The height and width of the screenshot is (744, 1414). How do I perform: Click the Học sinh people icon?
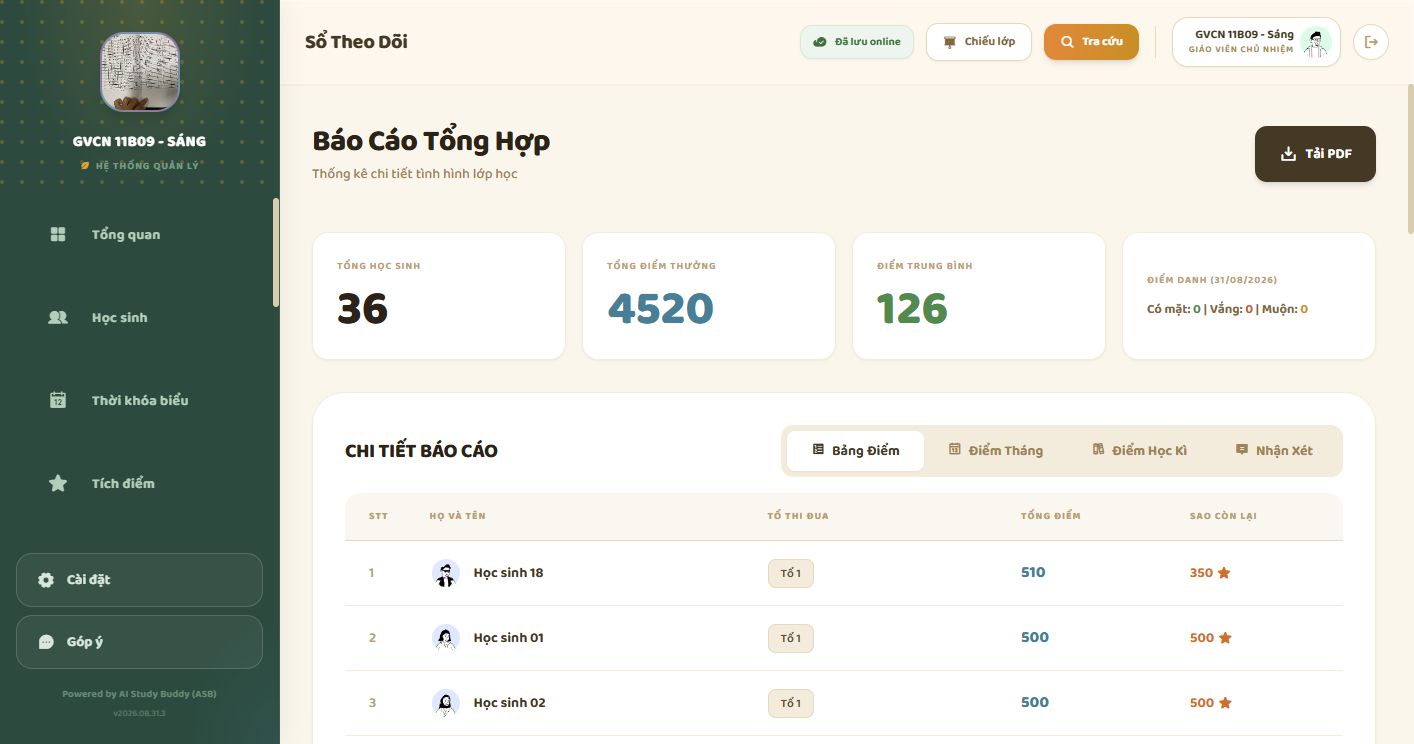[58, 317]
